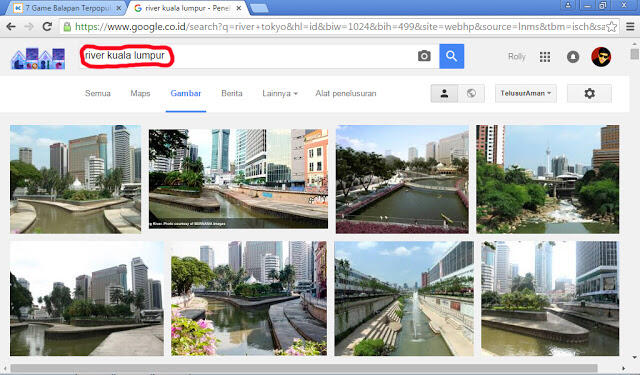The width and height of the screenshot is (640, 375).
Task: Open the account profile avatar
Action: point(601,57)
